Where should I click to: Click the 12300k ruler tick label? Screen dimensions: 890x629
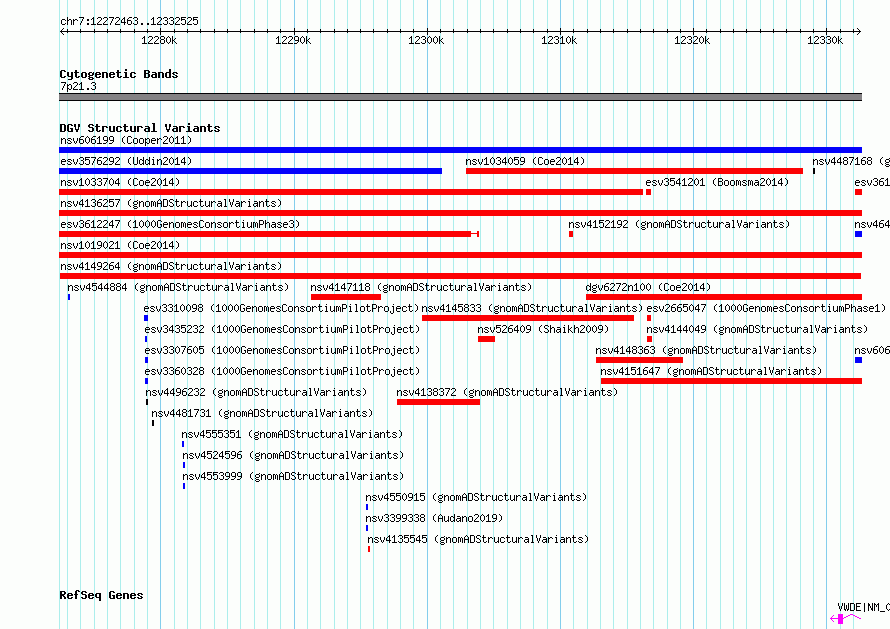coord(426,40)
